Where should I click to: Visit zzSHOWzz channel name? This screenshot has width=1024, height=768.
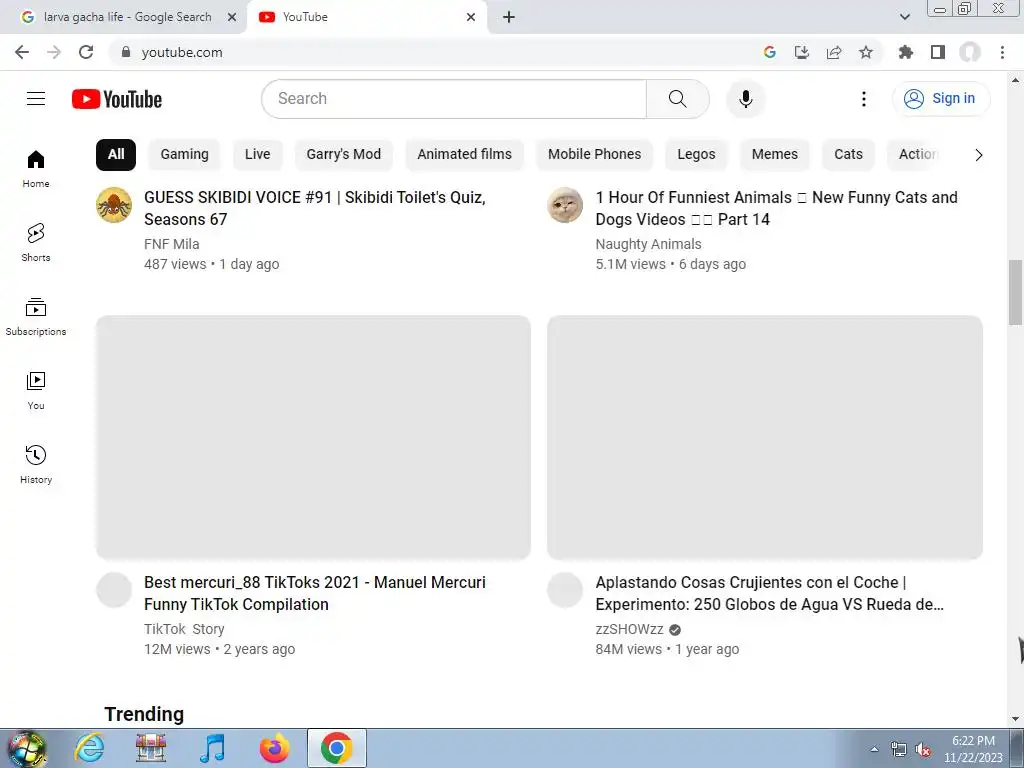pos(630,630)
